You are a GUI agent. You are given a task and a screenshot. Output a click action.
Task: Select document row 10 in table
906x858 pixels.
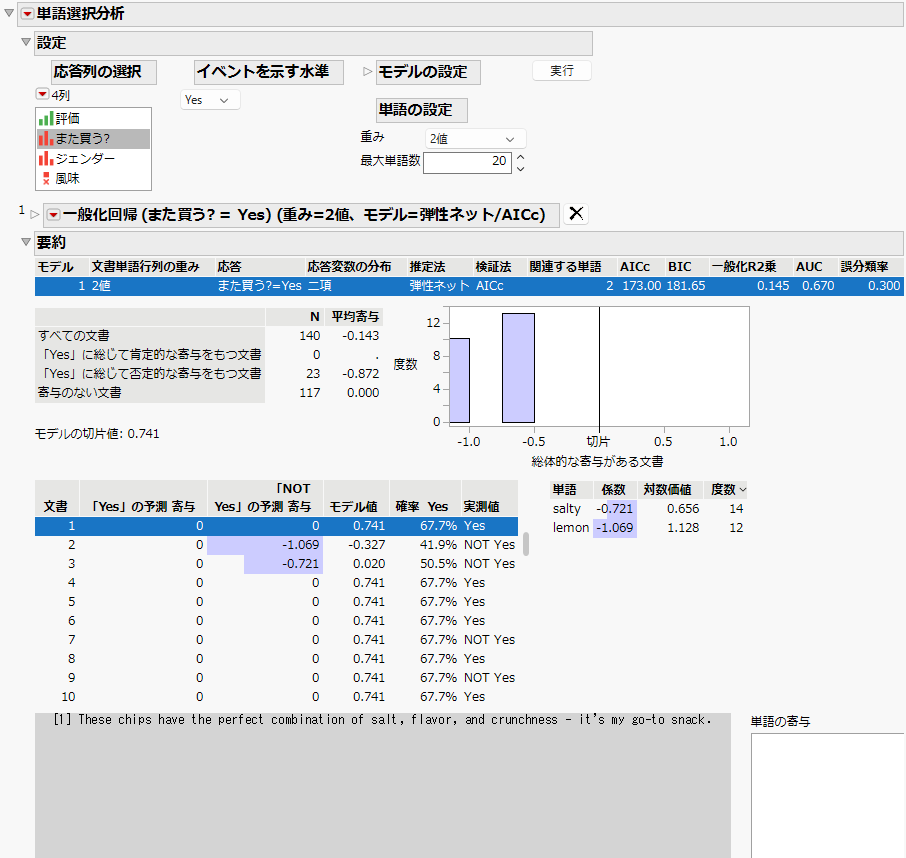(276, 697)
